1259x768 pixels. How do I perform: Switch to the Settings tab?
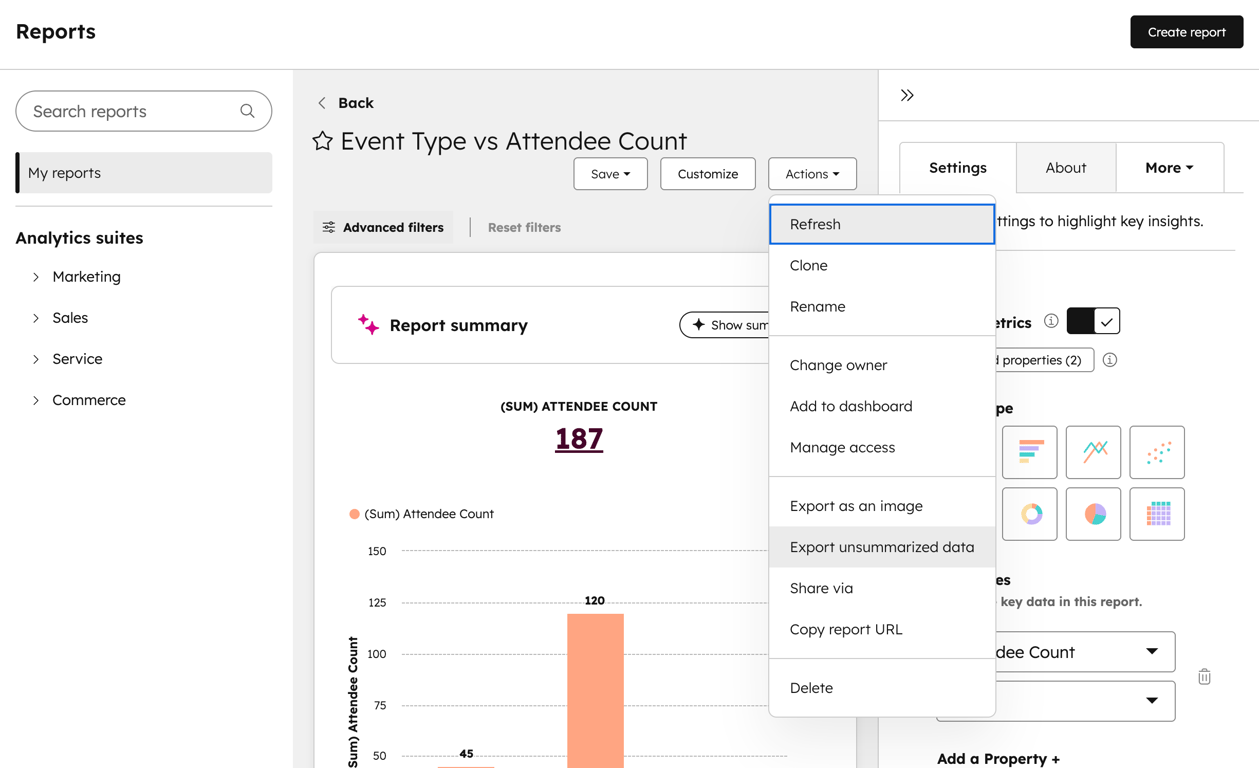[x=958, y=168]
